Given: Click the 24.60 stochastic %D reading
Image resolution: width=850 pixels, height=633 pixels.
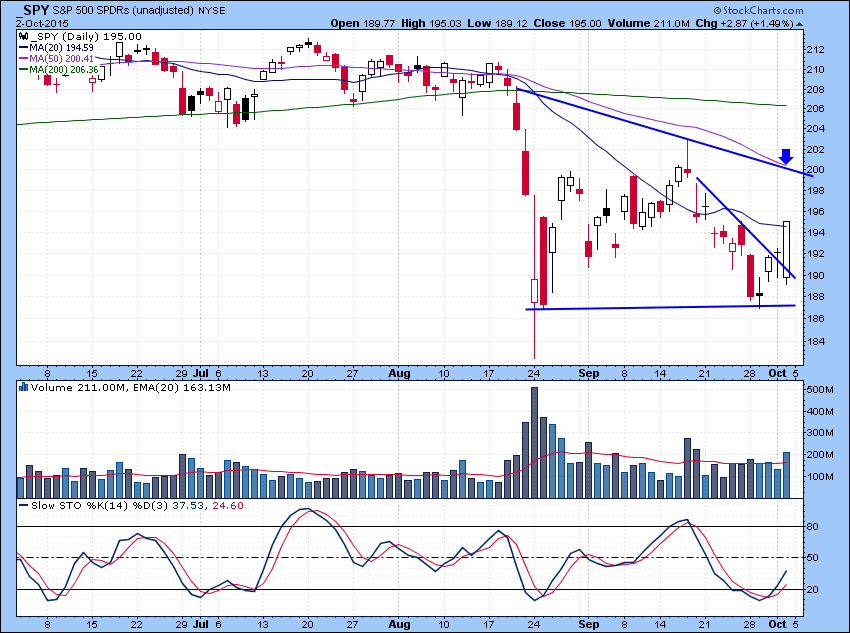Looking at the screenshot, I should tap(227, 506).
